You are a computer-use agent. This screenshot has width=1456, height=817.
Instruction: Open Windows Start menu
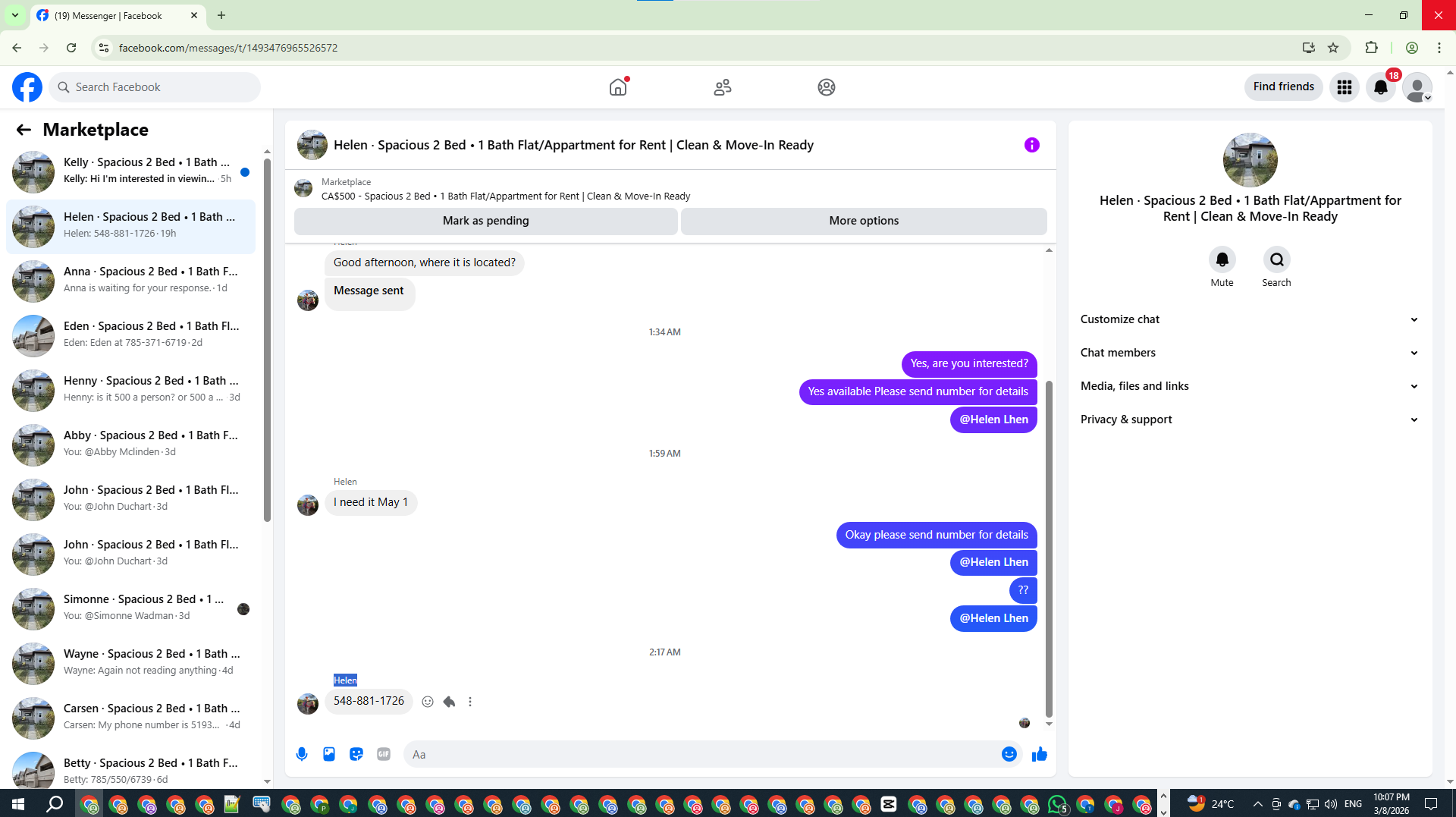(18, 804)
